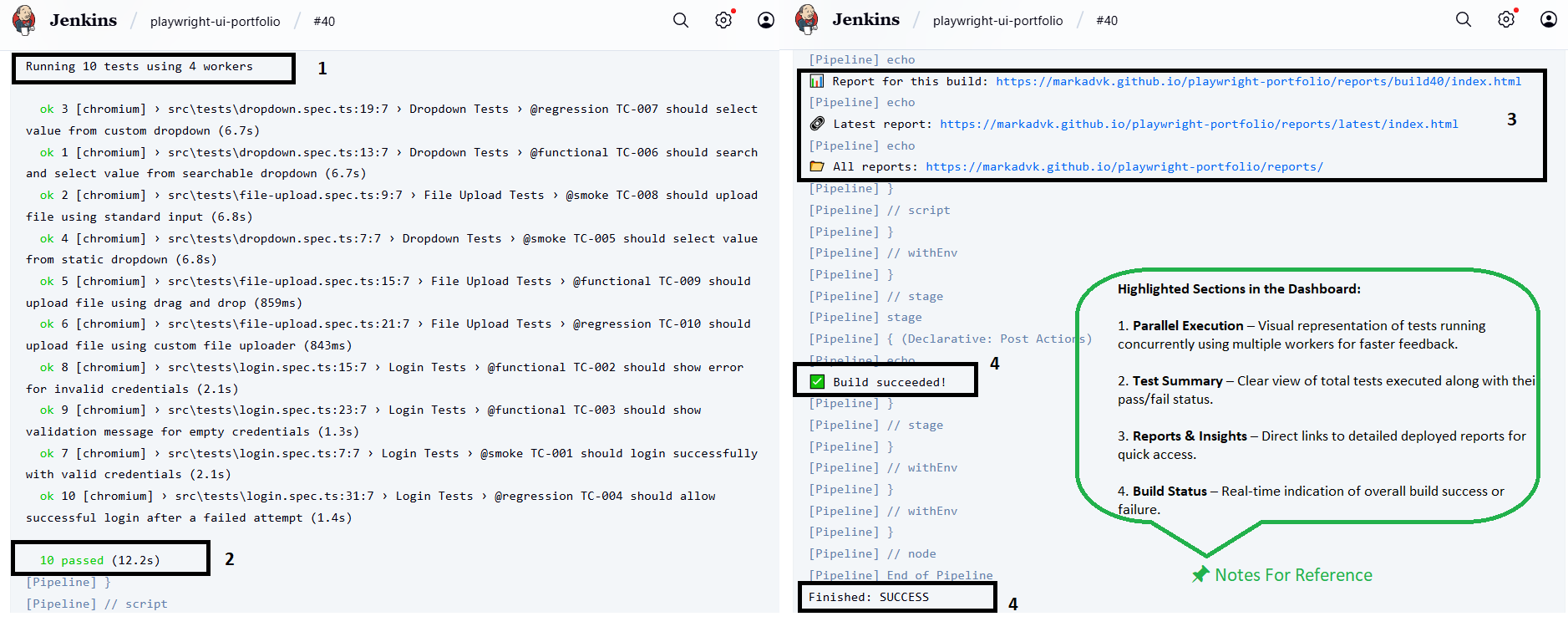
Task: Click the End of Pipeline log entry
Action: click(939, 575)
